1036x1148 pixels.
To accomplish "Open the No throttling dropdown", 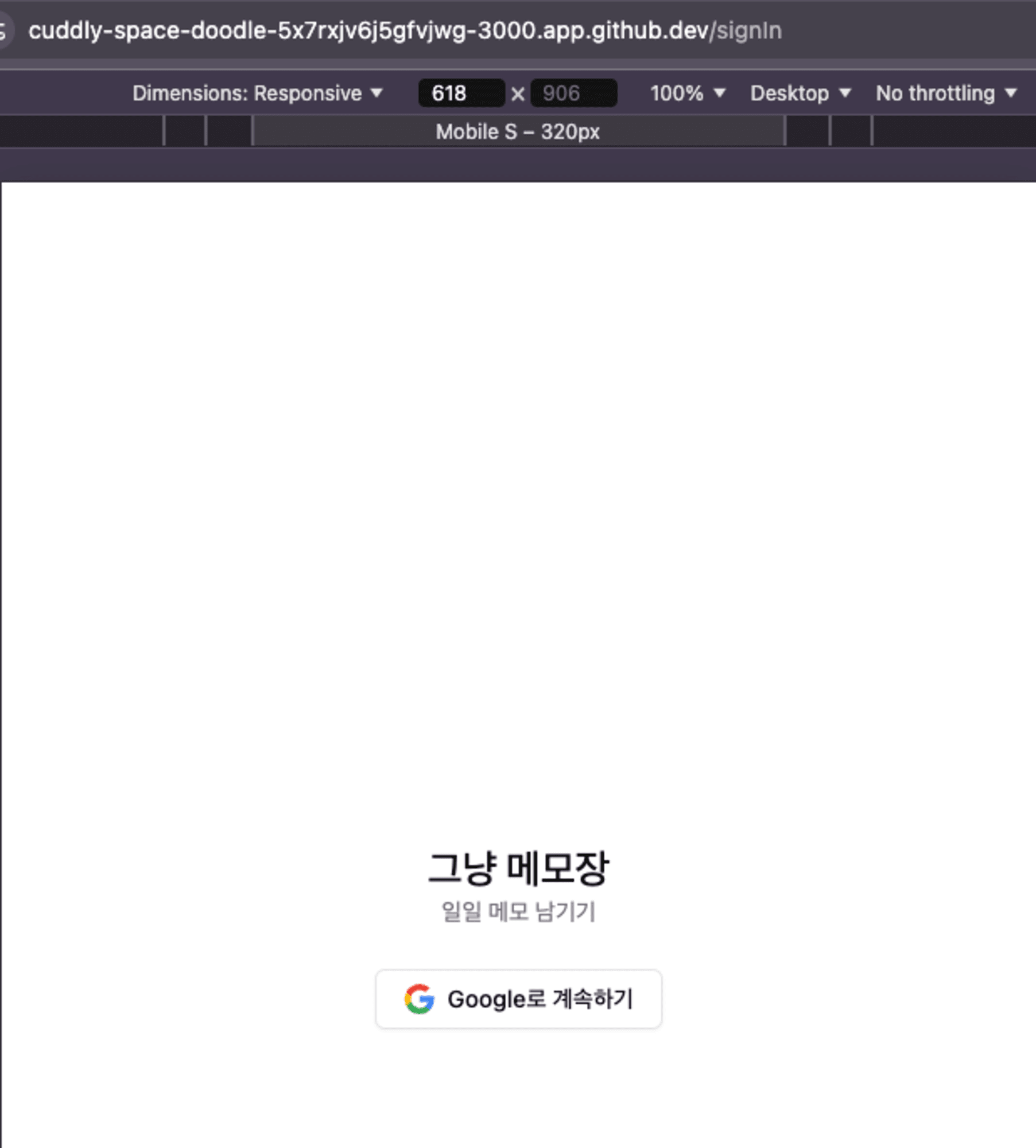I will pos(946,93).
